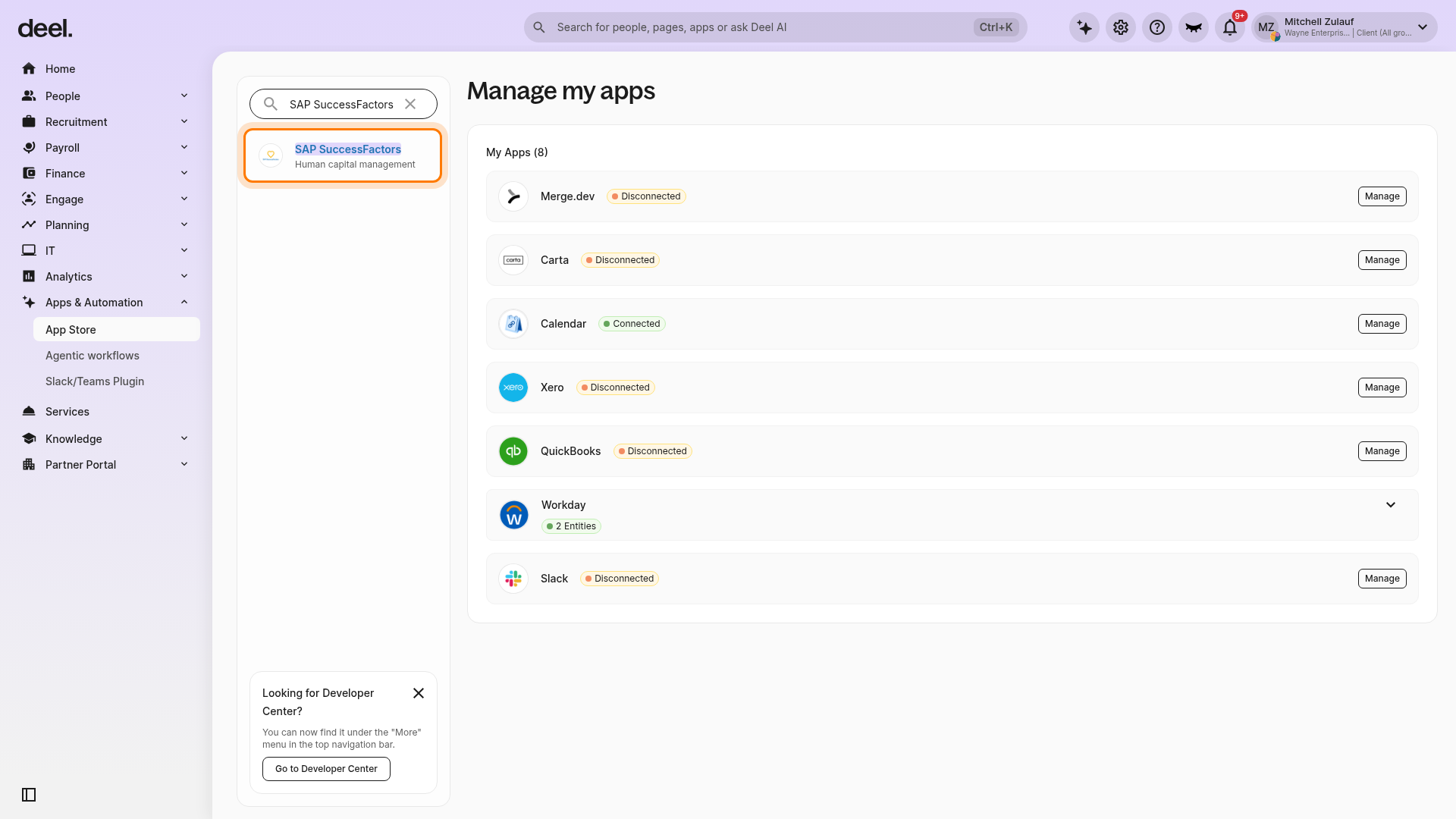1456x819 pixels.
Task: Click the Carta app logo
Action: pyautogui.click(x=513, y=260)
